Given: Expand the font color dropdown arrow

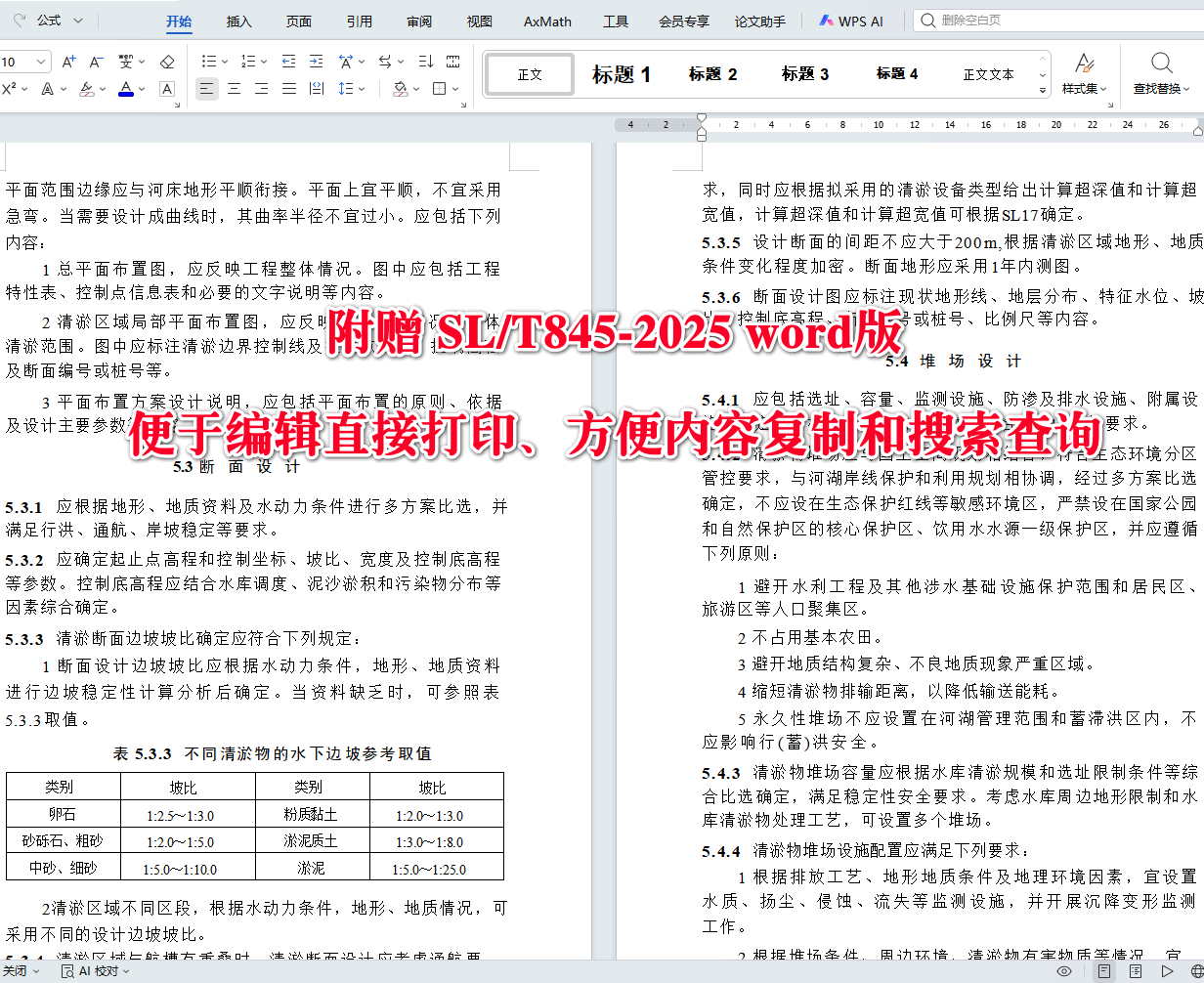Looking at the screenshot, I should pos(141,89).
